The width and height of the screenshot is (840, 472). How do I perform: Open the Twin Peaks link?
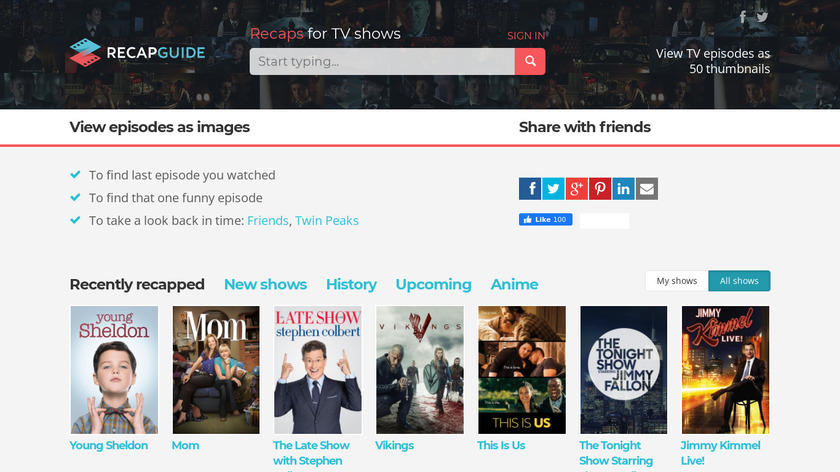[327, 220]
